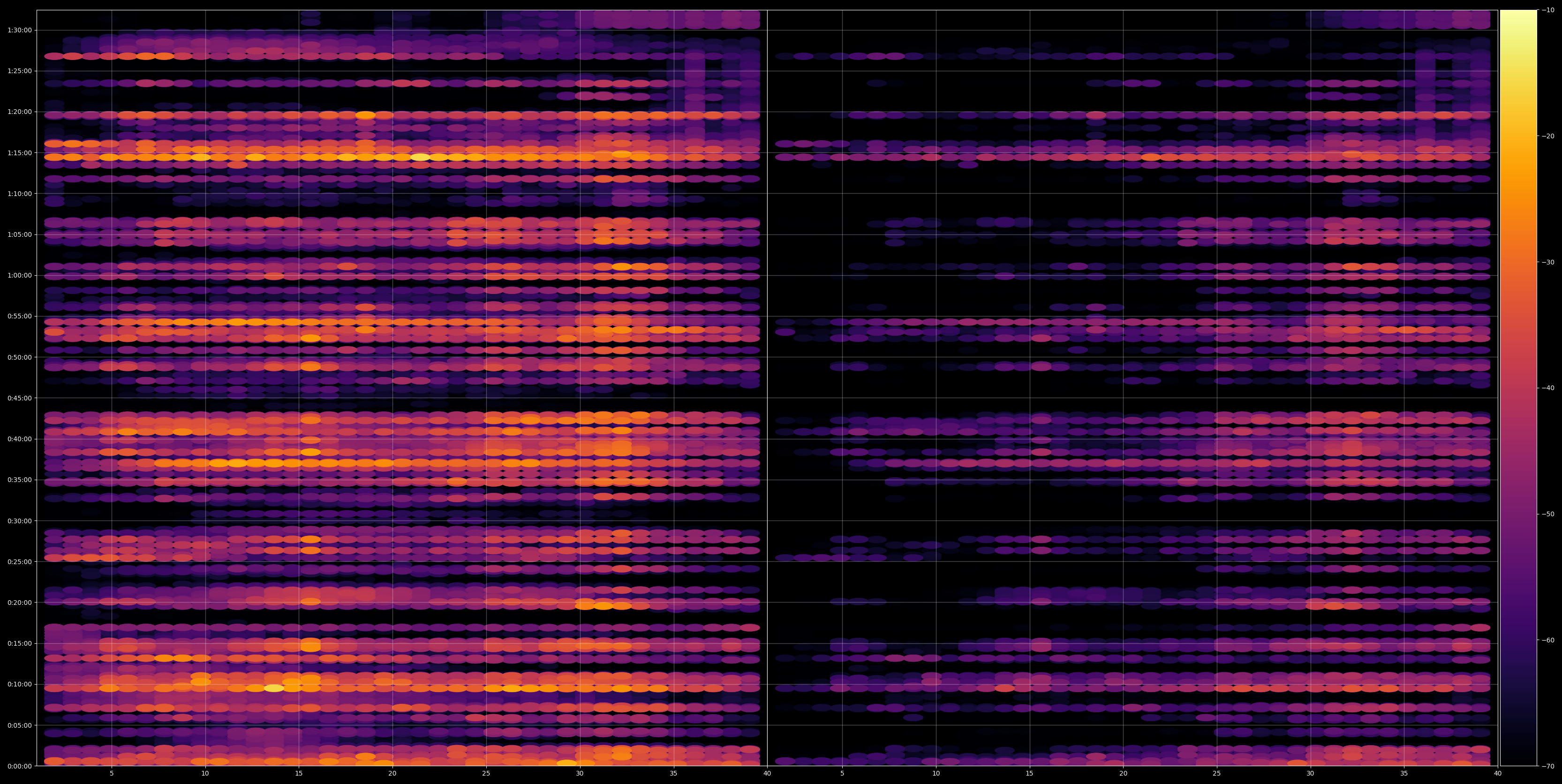Select the −20 colorbar tick label
The height and width of the screenshot is (784, 1562).
(x=1548, y=136)
